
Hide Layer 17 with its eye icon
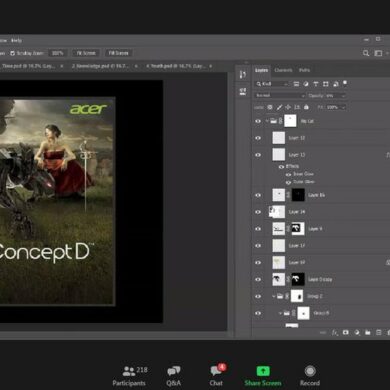tap(258, 246)
